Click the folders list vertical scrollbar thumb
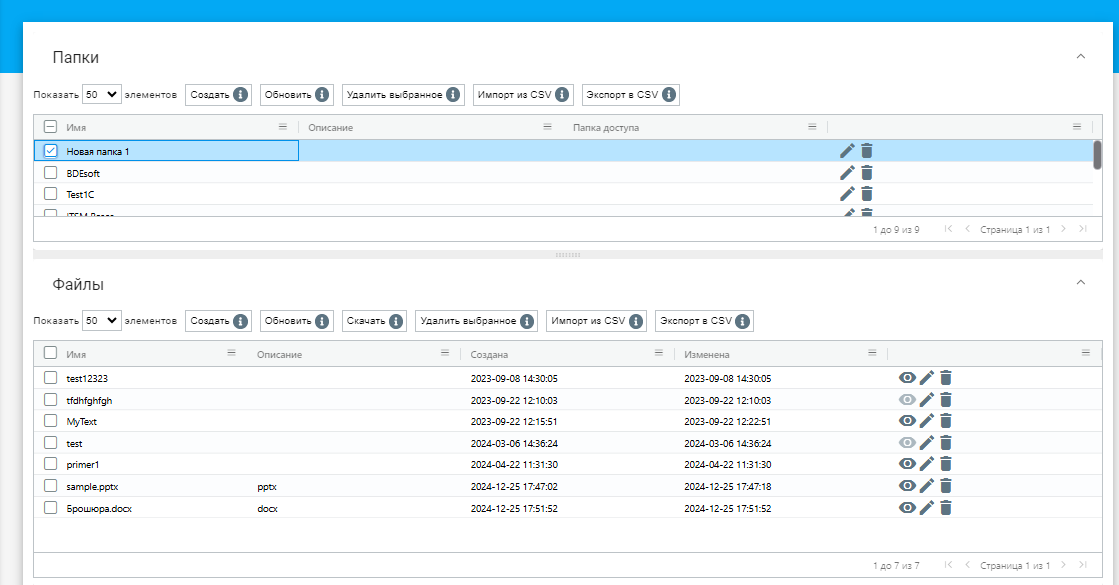The width and height of the screenshot is (1119, 585). coord(1098,155)
